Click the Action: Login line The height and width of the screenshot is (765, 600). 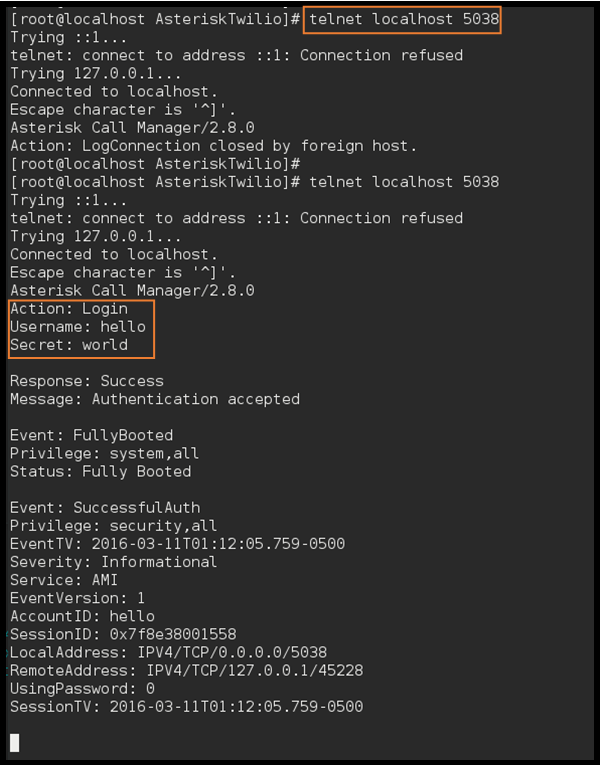(69, 309)
